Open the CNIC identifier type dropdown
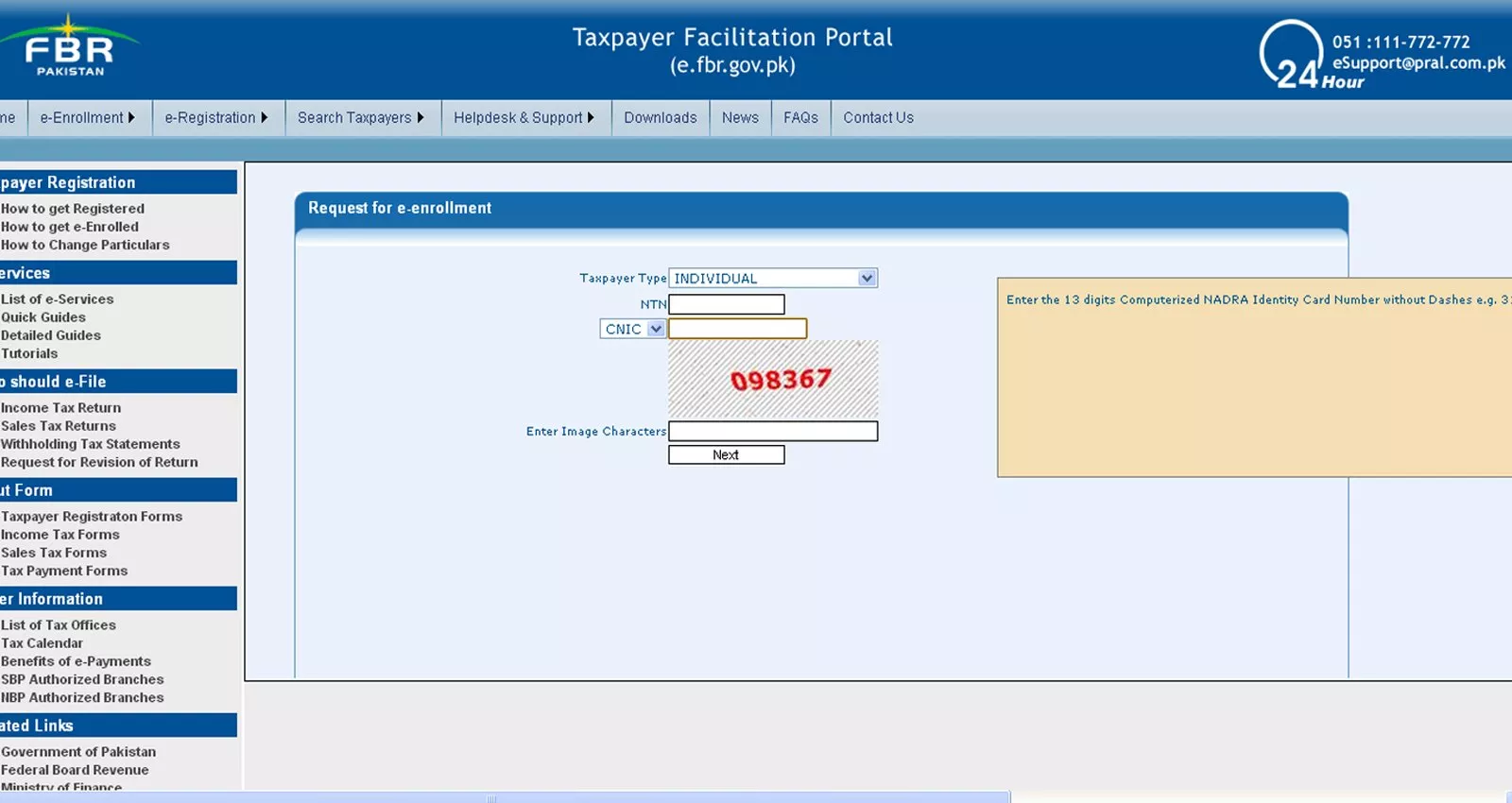 click(x=632, y=329)
